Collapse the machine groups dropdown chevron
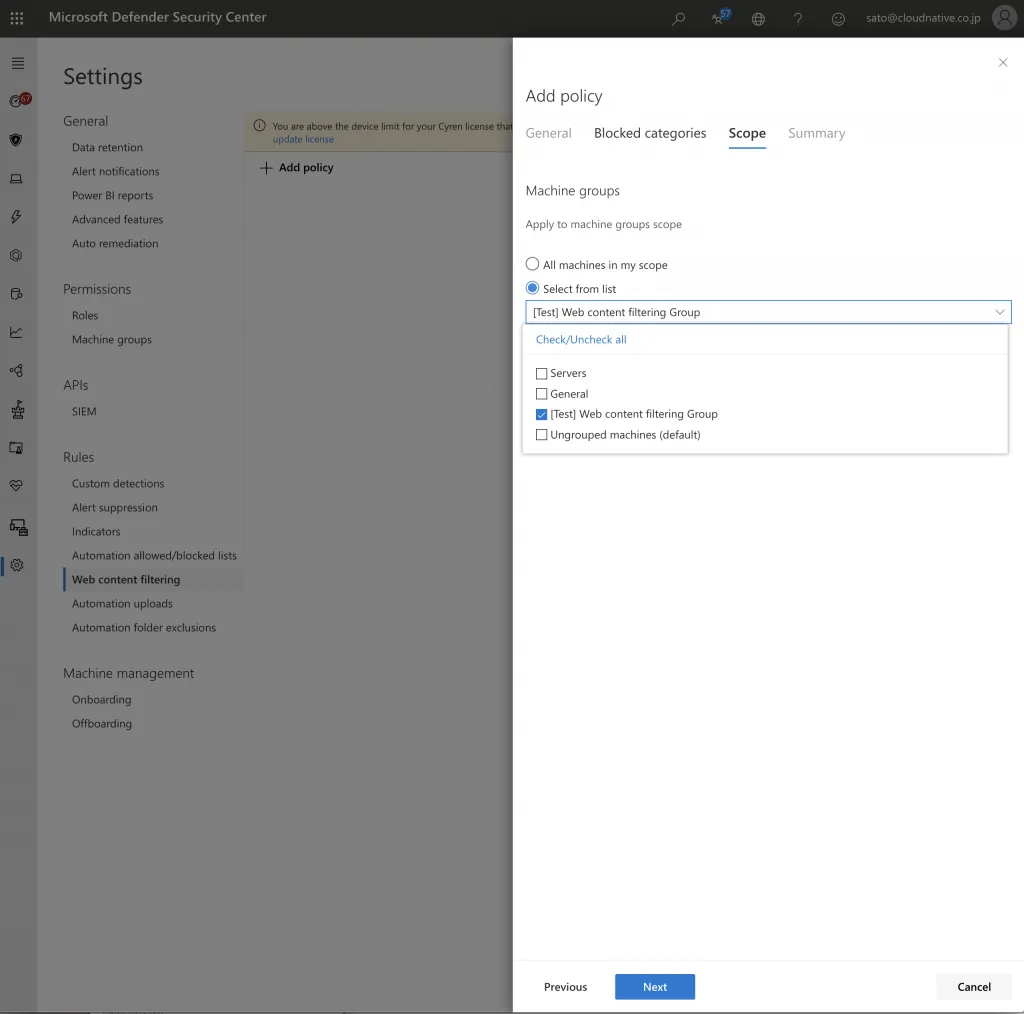Viewport: 1024px width, 1014px height. 999,312
